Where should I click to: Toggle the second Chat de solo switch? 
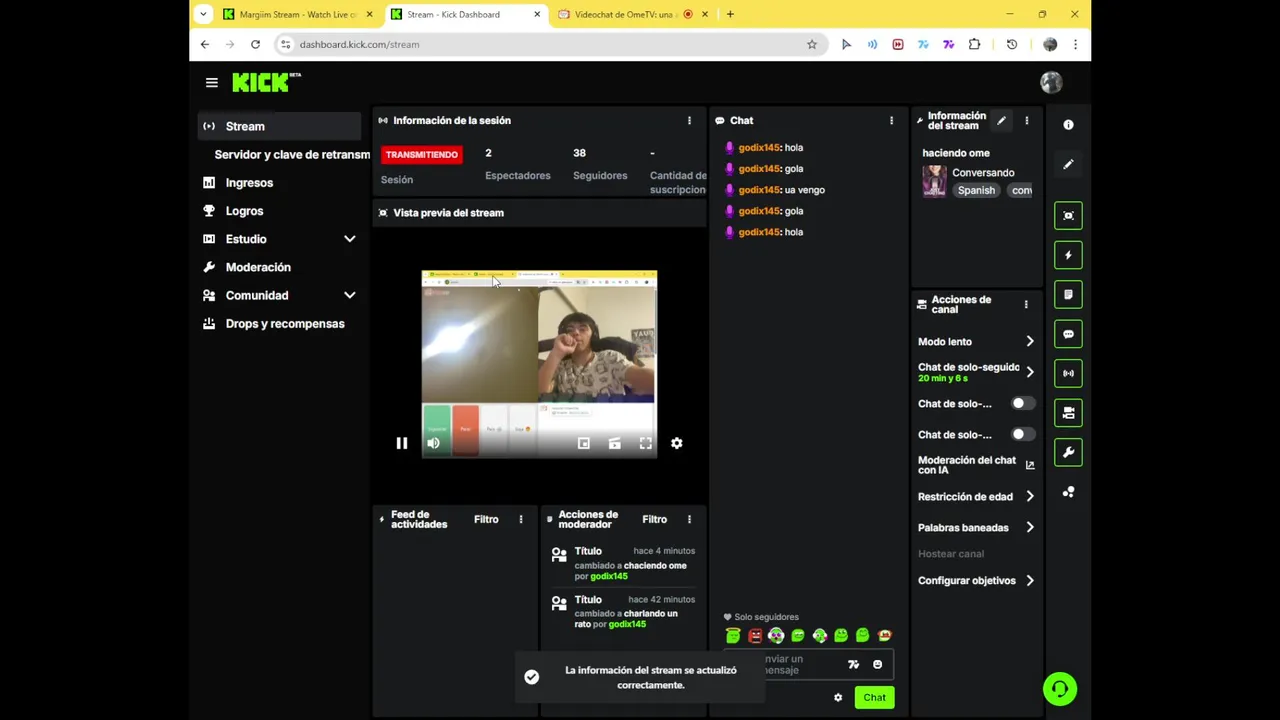coord(1021,435)
